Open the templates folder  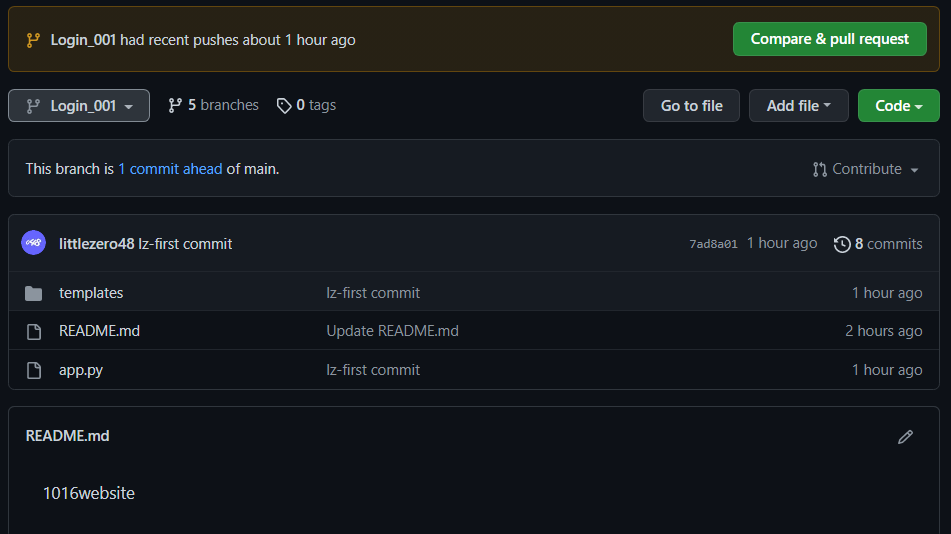point(91,293)
